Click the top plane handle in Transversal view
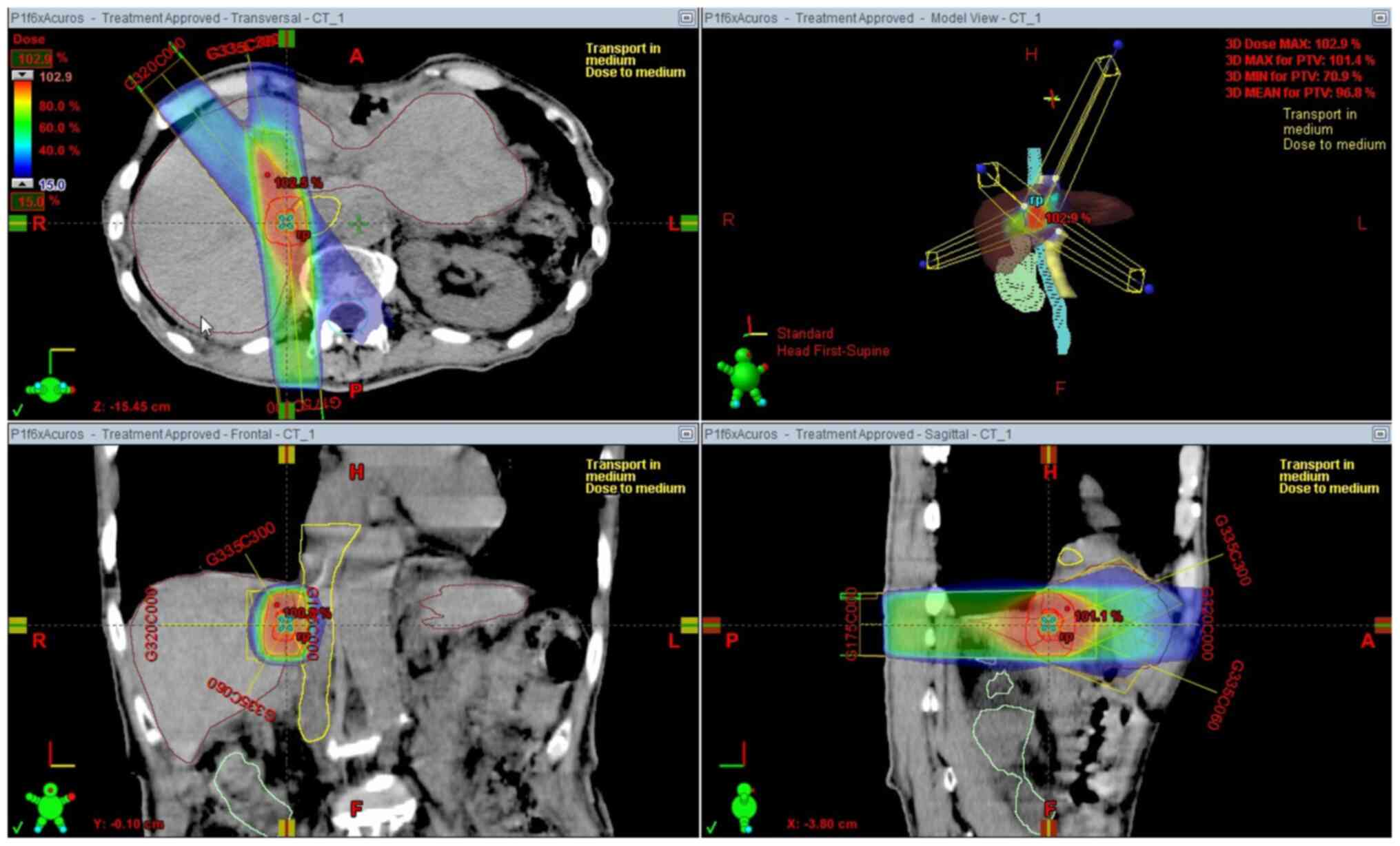This screenshot has width=1400, height=846. click(x=286, y=39)
